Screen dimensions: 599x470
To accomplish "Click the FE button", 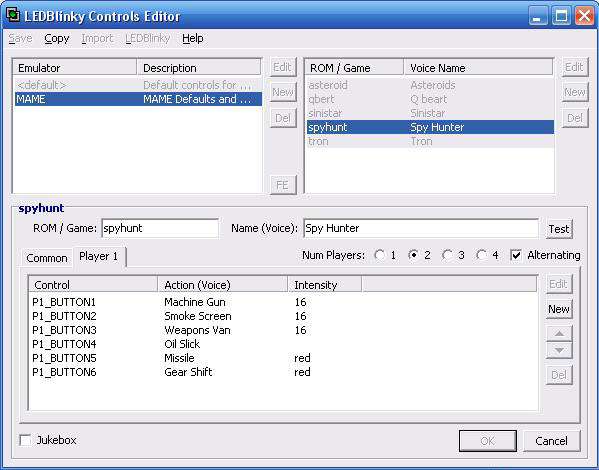I will (283, 185).
